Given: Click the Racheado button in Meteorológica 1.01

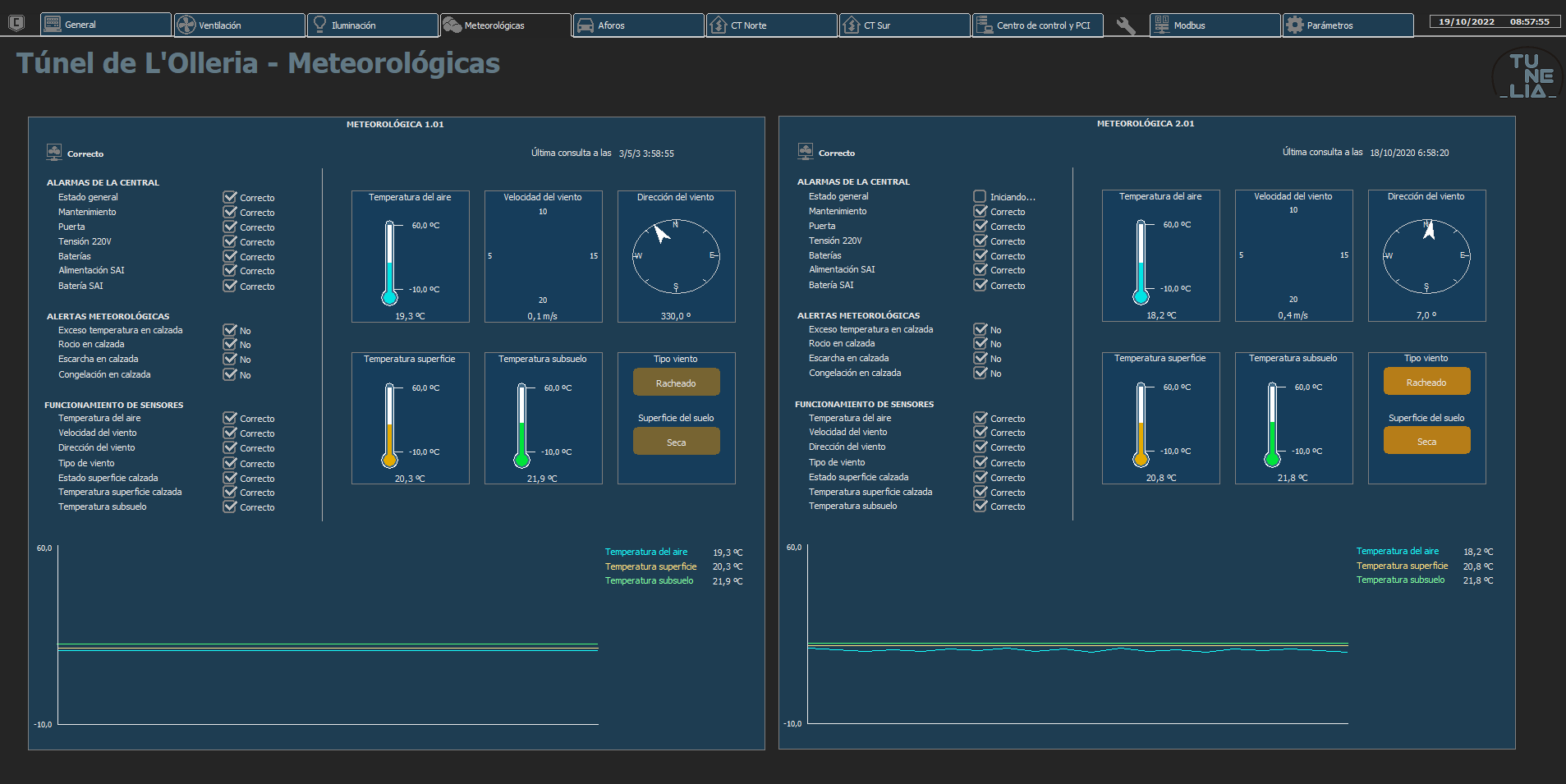Looking at the screenshot, I should tap(676, 383).
